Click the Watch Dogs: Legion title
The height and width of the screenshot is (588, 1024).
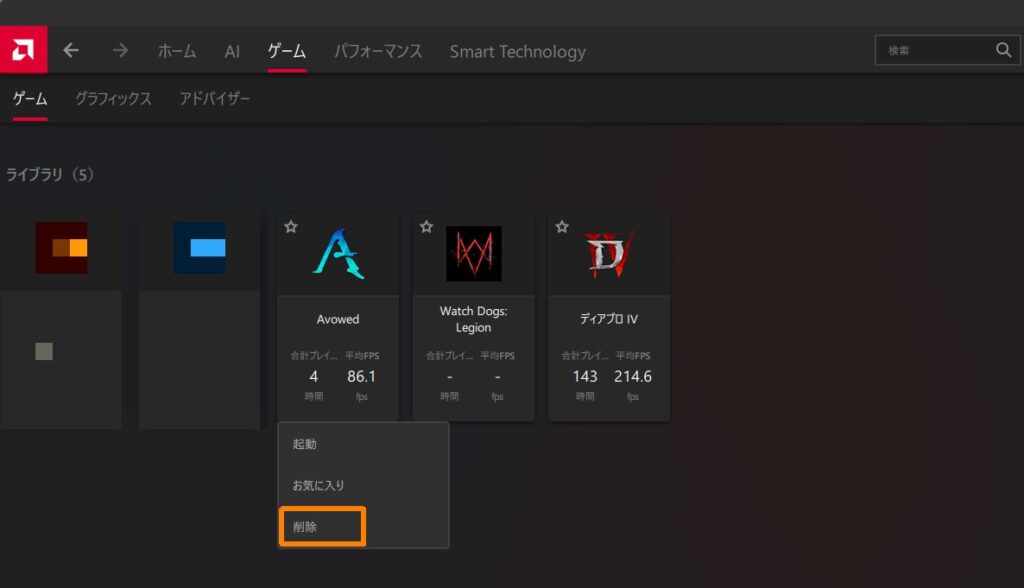pyautogui.click(x=473, y=319)
